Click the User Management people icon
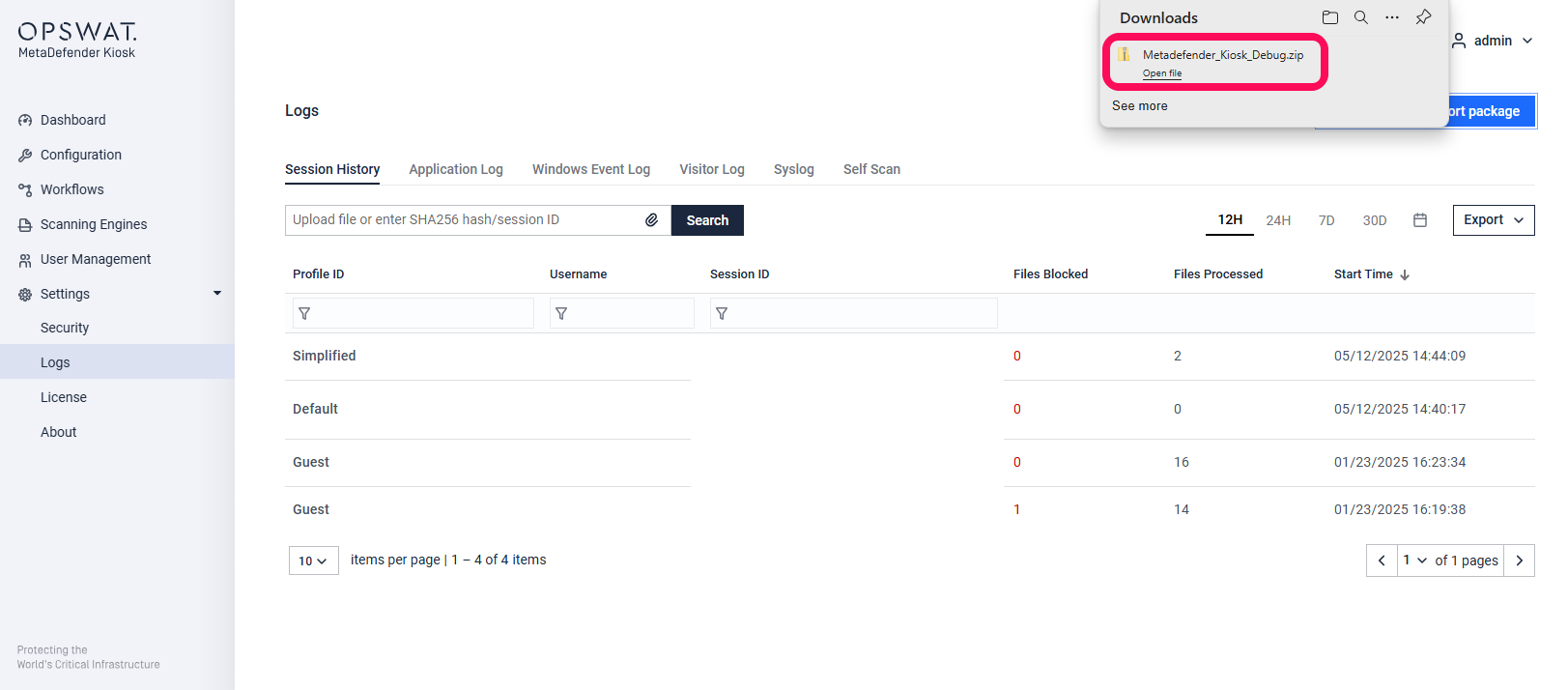 (x=25, y=259)
